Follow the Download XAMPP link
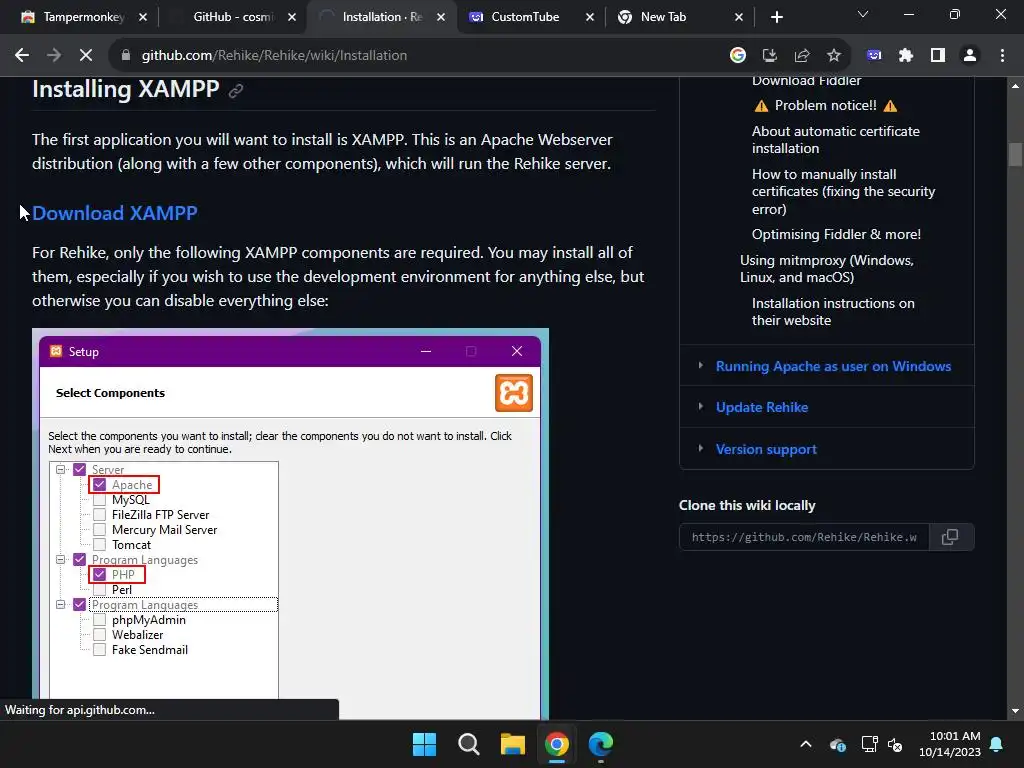Viewport: 1024px width, 768px height. tap(115, 213)
